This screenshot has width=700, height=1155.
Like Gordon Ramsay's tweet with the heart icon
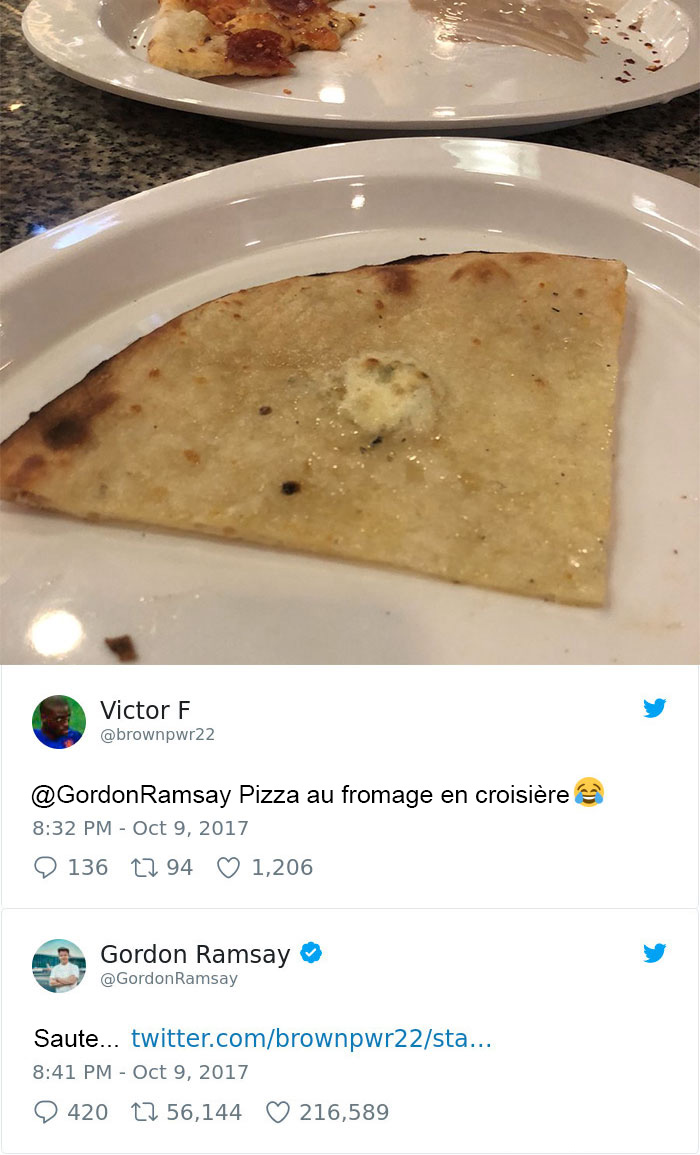[x=277, y=1112]
